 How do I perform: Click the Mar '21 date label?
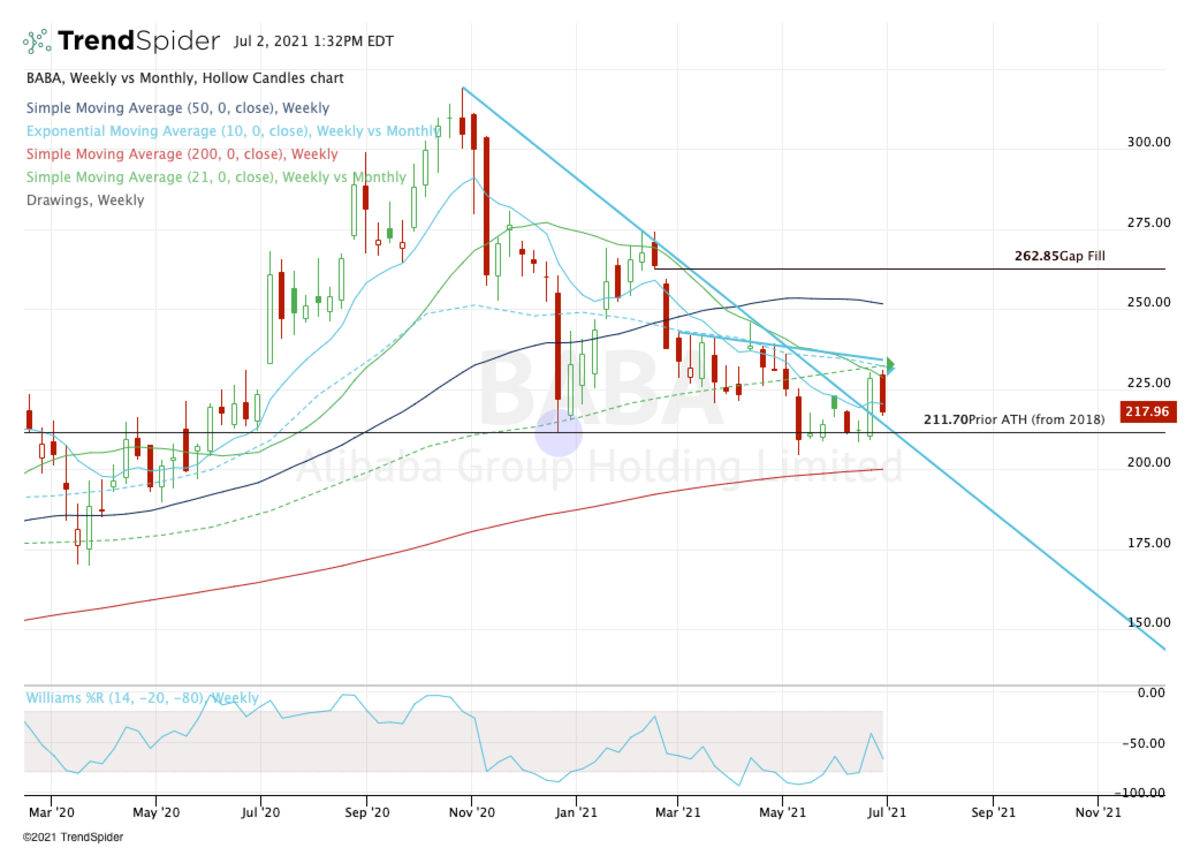(x=677, y=813)
